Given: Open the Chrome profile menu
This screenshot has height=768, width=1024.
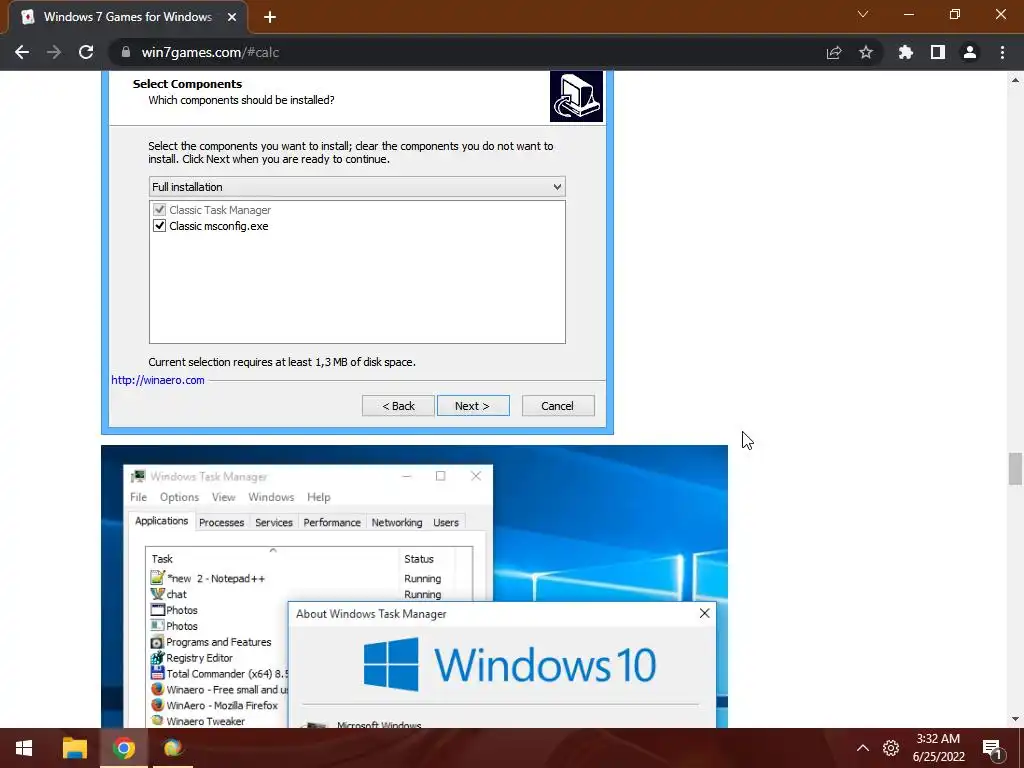Looking at the screenshot, I should coord(970,52).
